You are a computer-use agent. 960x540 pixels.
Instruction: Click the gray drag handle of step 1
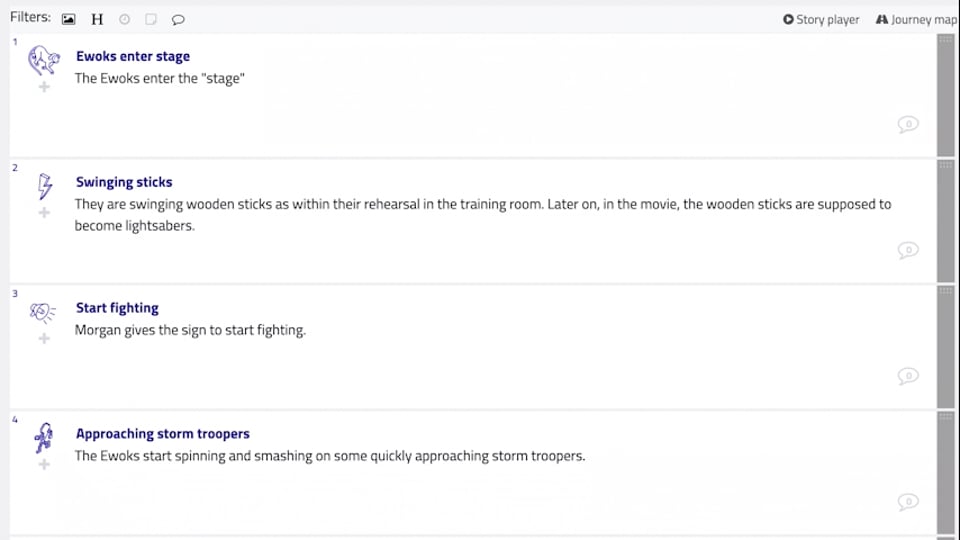[x=946, y=95]
